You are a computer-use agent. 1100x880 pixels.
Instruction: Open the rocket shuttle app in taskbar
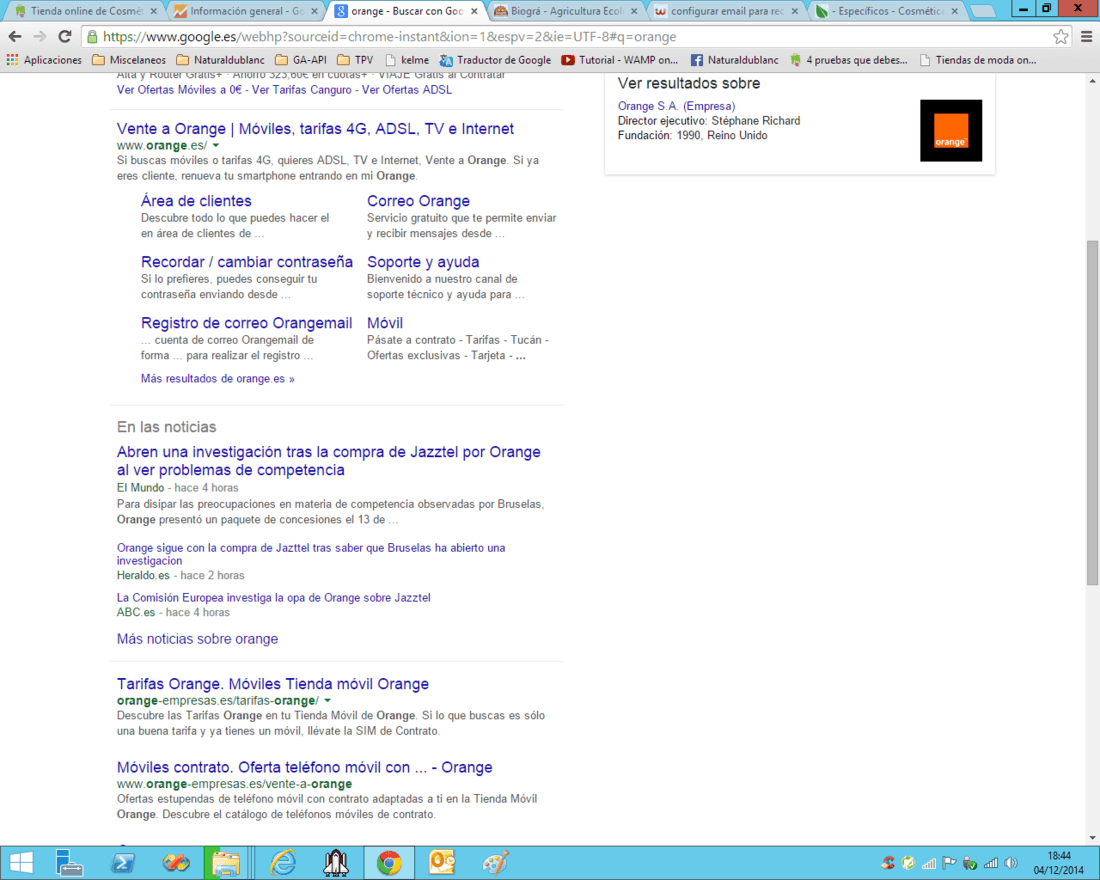tap(336, 863)
